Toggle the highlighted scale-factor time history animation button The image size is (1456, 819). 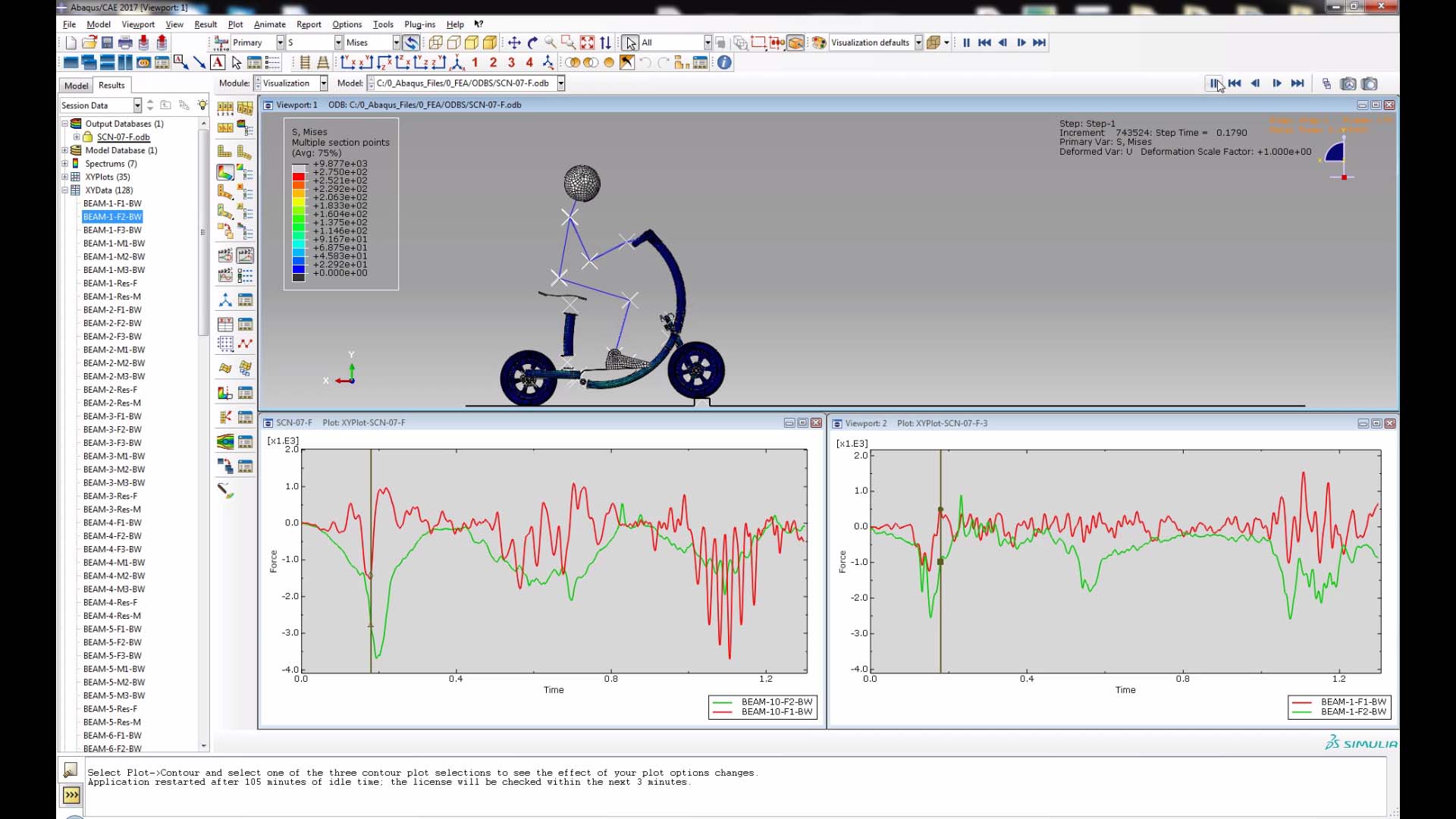pyautogui.click(x=245, y=256)
